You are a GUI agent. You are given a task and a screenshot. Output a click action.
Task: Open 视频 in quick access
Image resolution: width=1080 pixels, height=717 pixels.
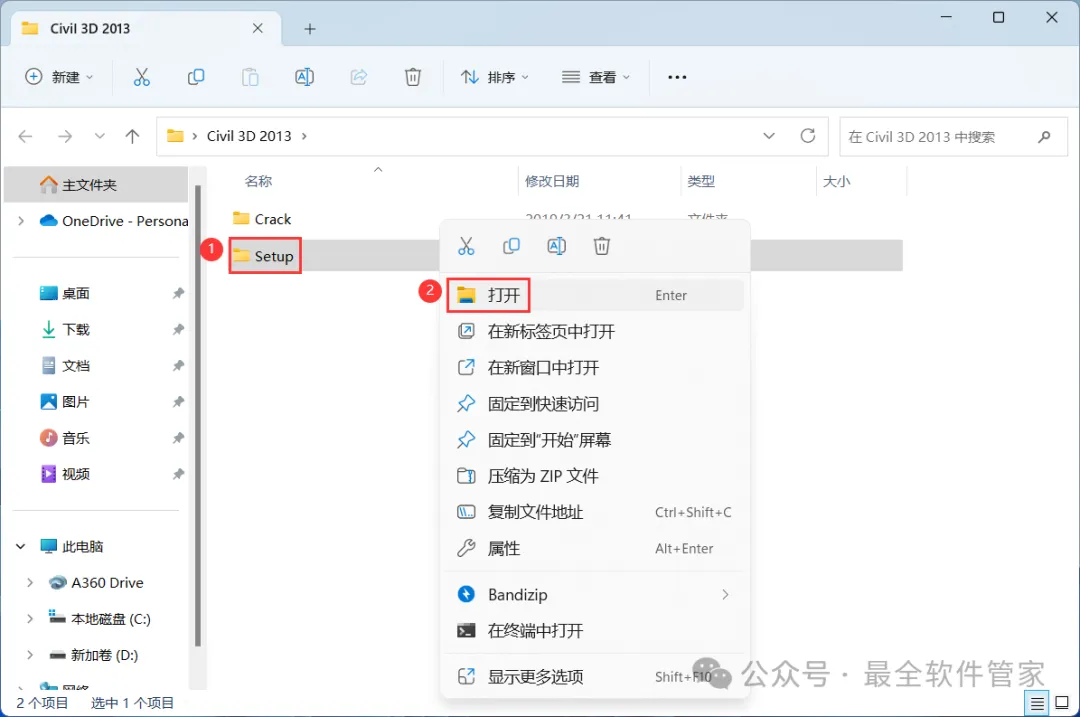[x=65, y=474]
